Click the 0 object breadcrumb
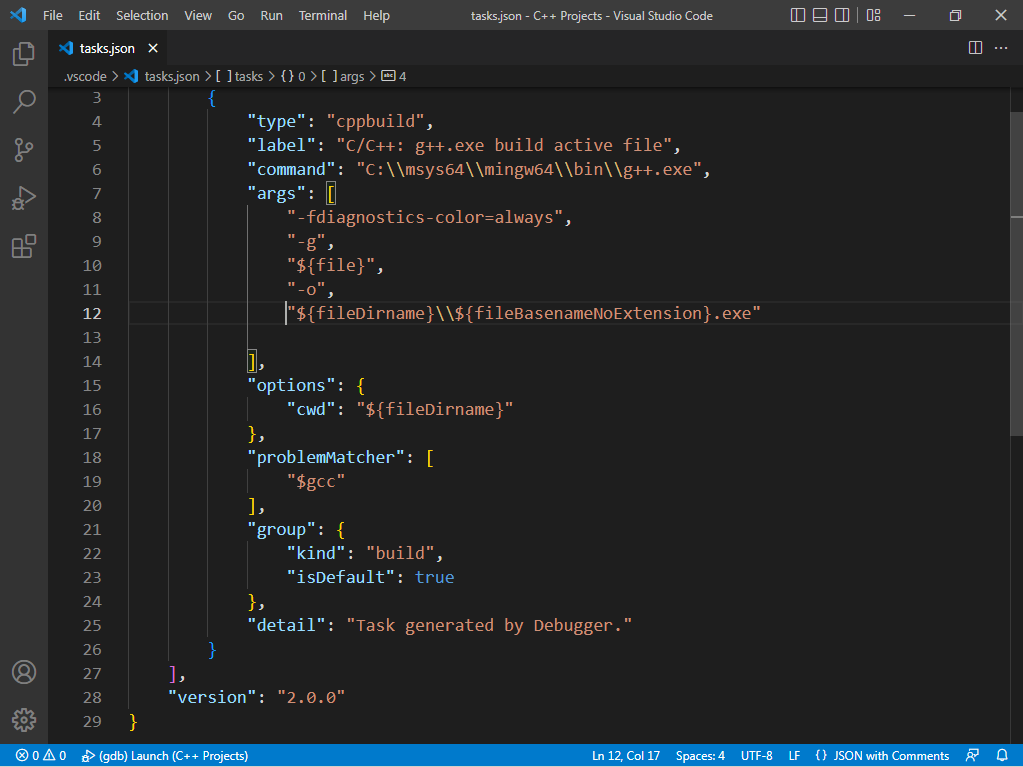This screenshot has height=767, width=1023. (293, 76)
